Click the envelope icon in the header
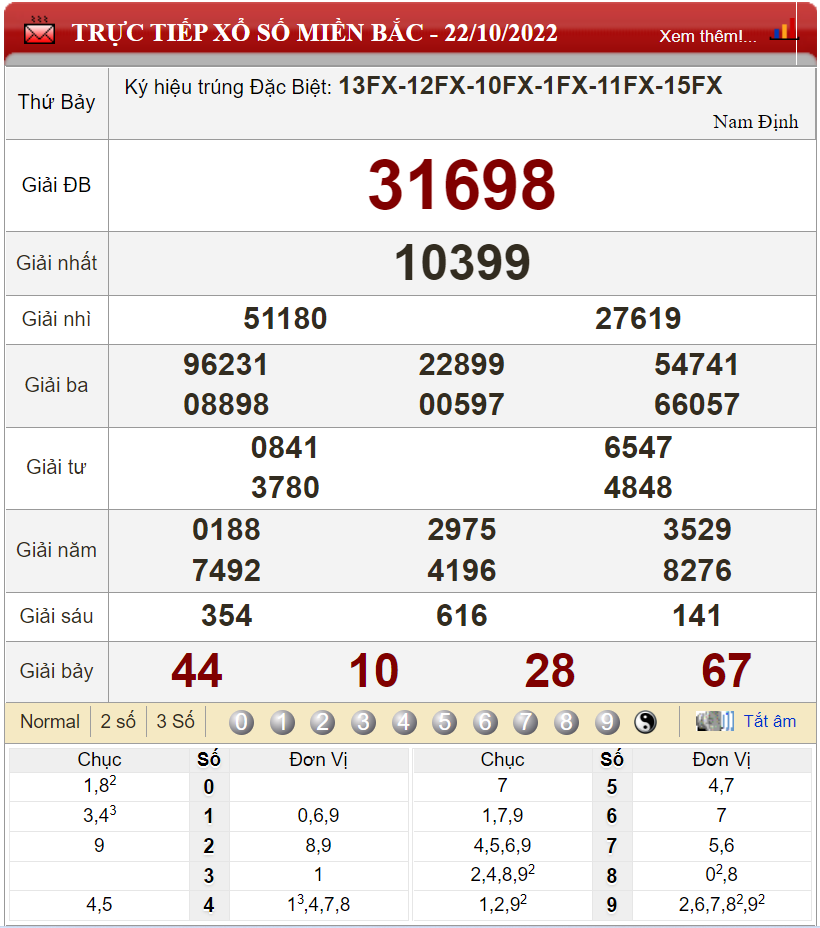 tap(39, 32)
